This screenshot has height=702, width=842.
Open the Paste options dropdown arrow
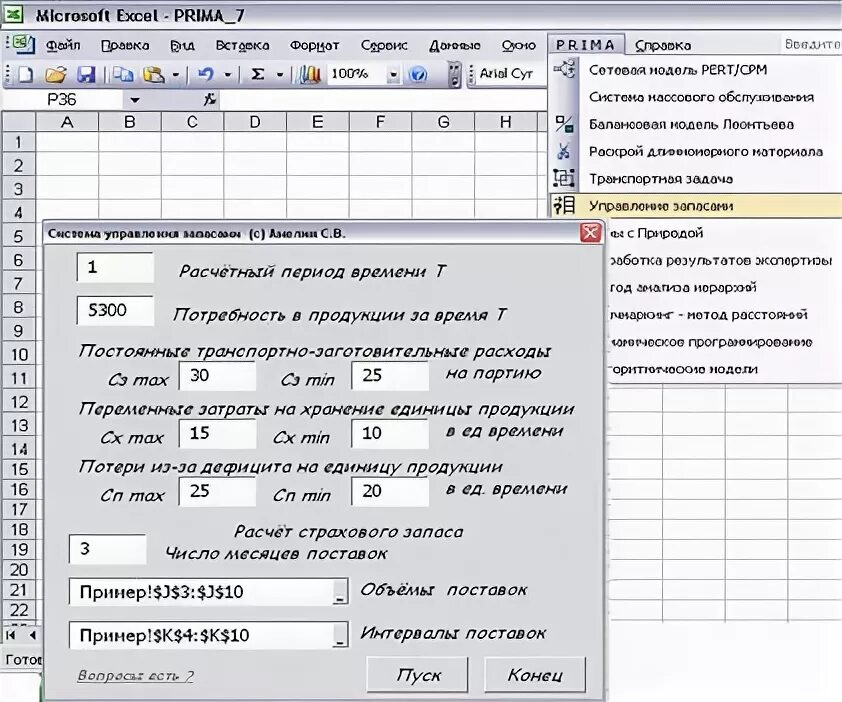(x=175, y=75)
